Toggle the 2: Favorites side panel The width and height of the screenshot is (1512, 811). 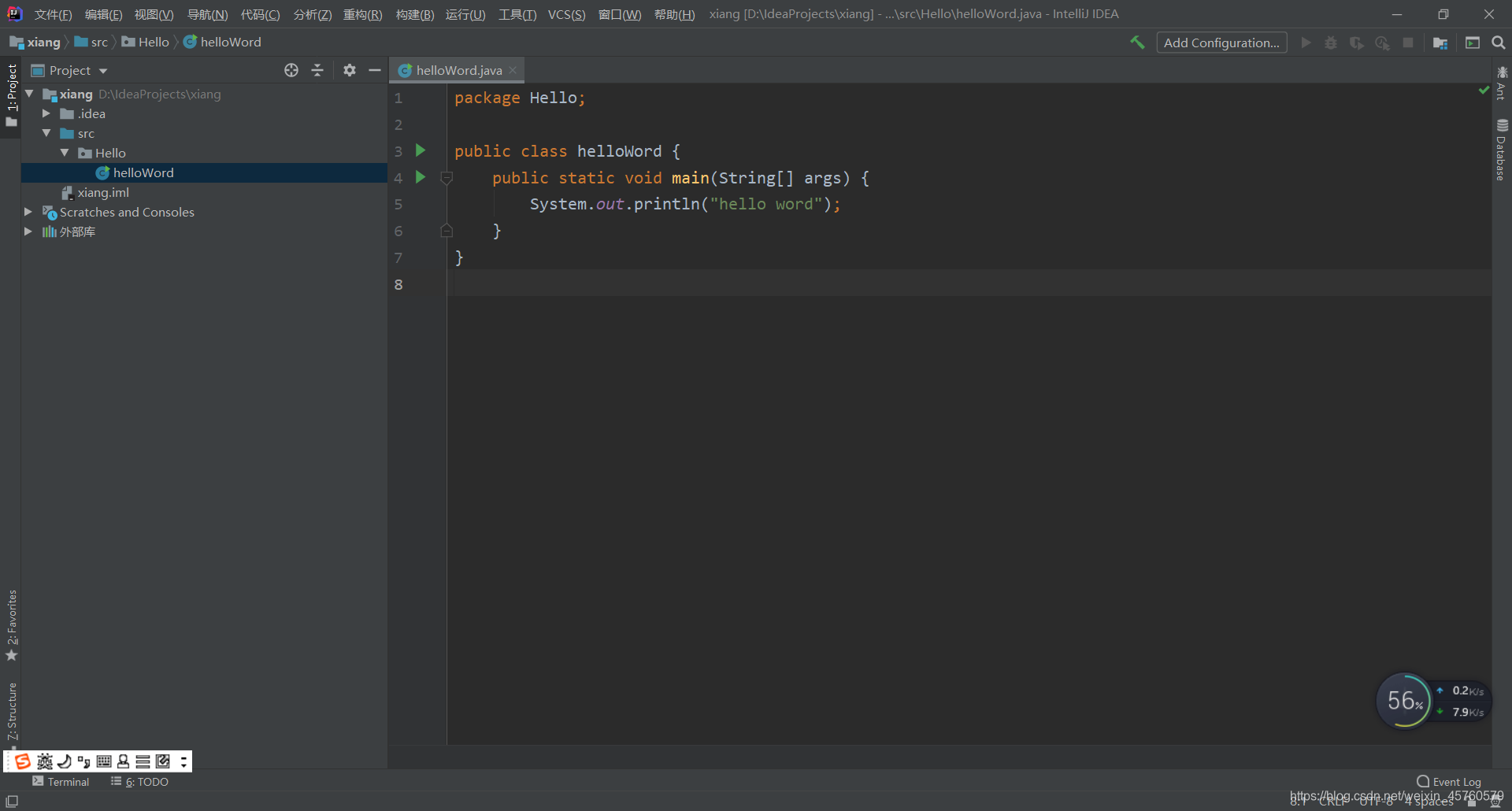click(x=11, y=626)
